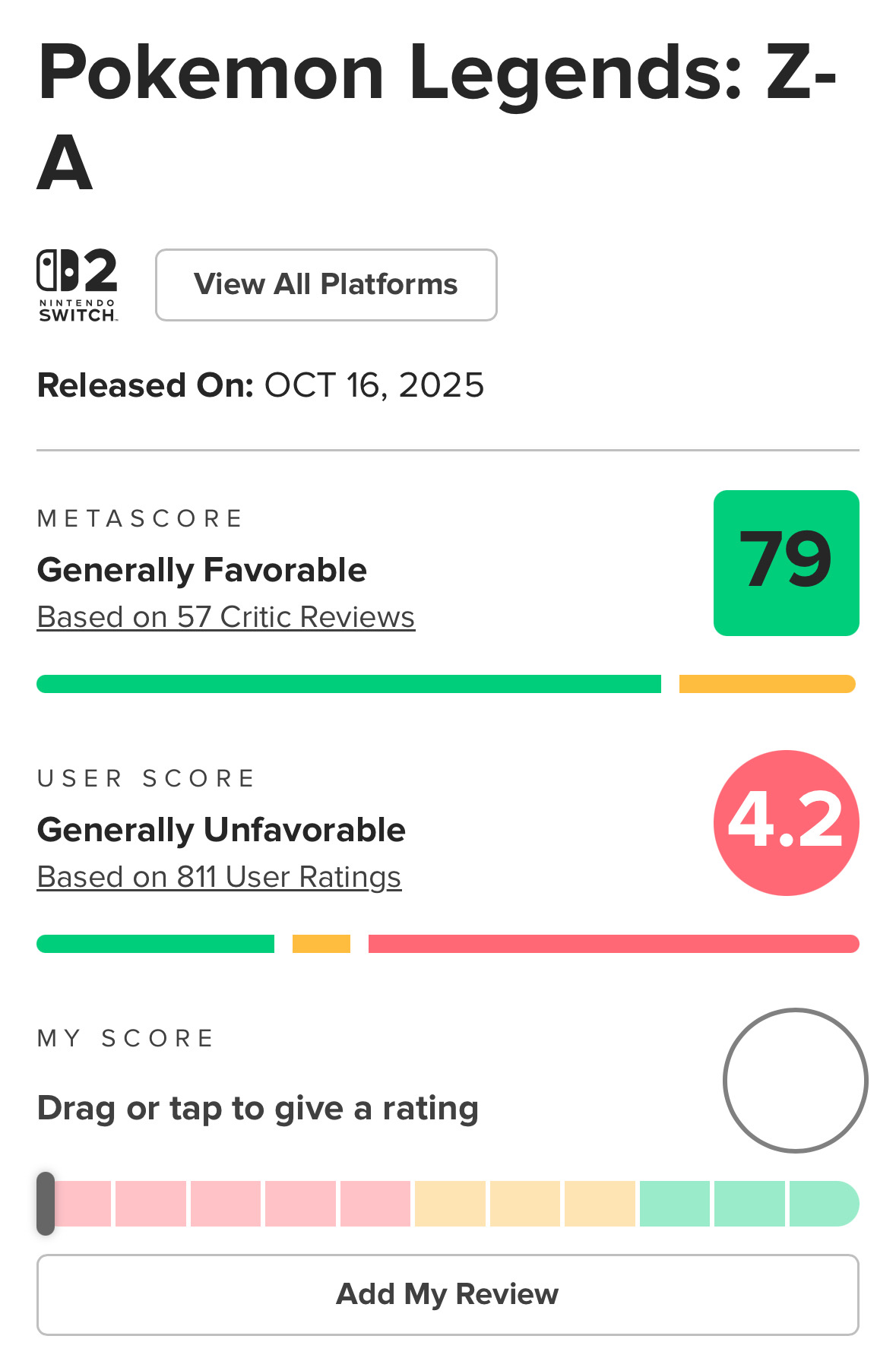The height and width of the screenshot is (1358, 896).
Task: Tap the green Metascore 79 badge
Action: (786, 563)
